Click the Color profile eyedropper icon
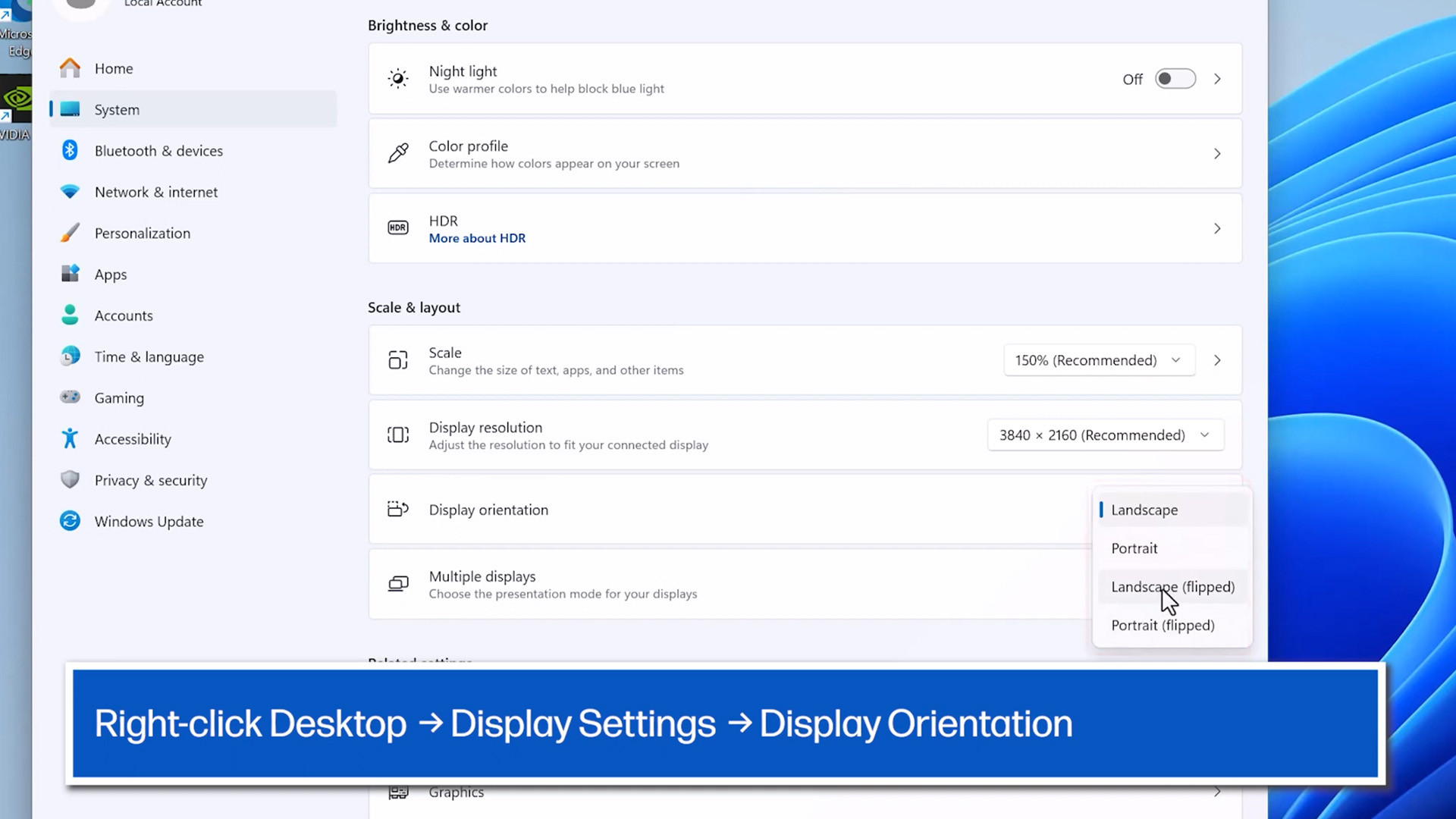Image resolution: width=1456 pixels, height=819 pixels. (x=398, y=153)
